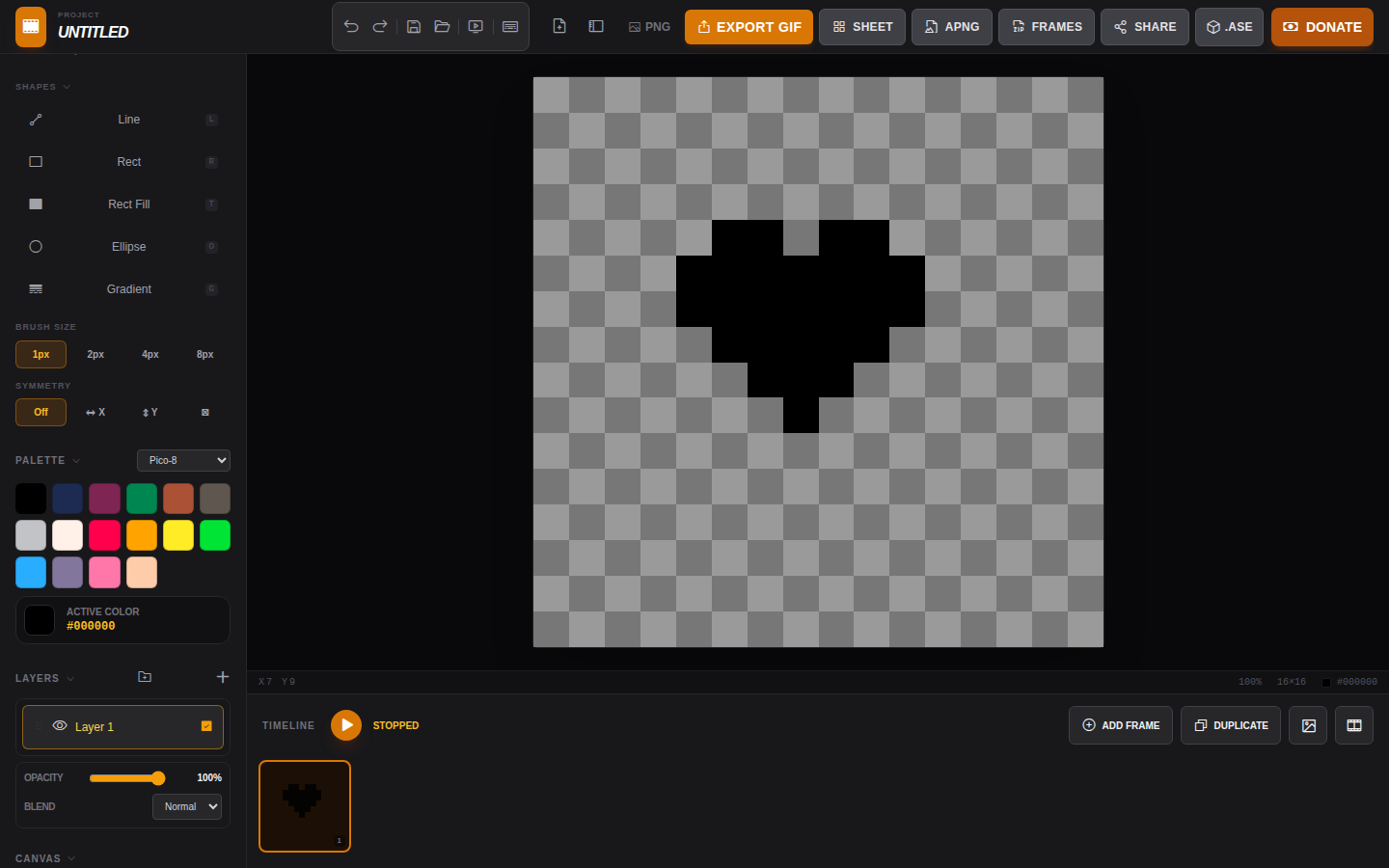
Task: Click the redo arrow icon
Action: (380, 27)
